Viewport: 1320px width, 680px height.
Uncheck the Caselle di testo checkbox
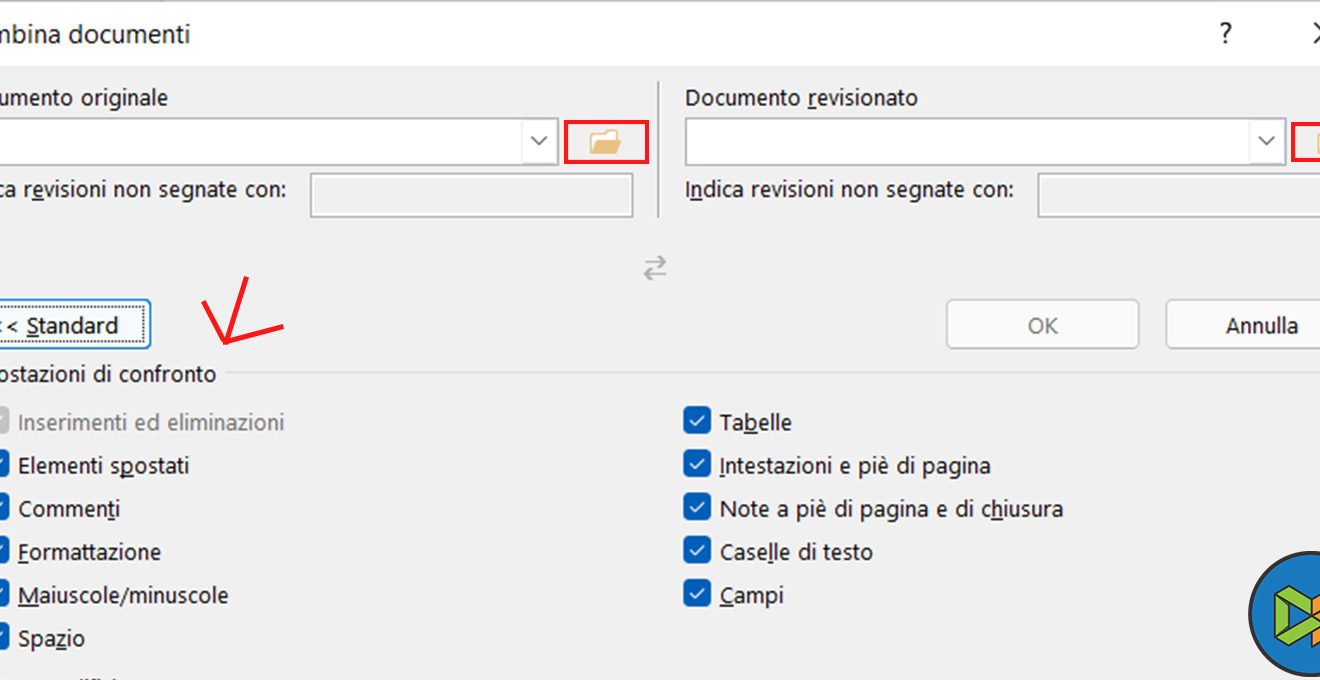pos(697,550)
